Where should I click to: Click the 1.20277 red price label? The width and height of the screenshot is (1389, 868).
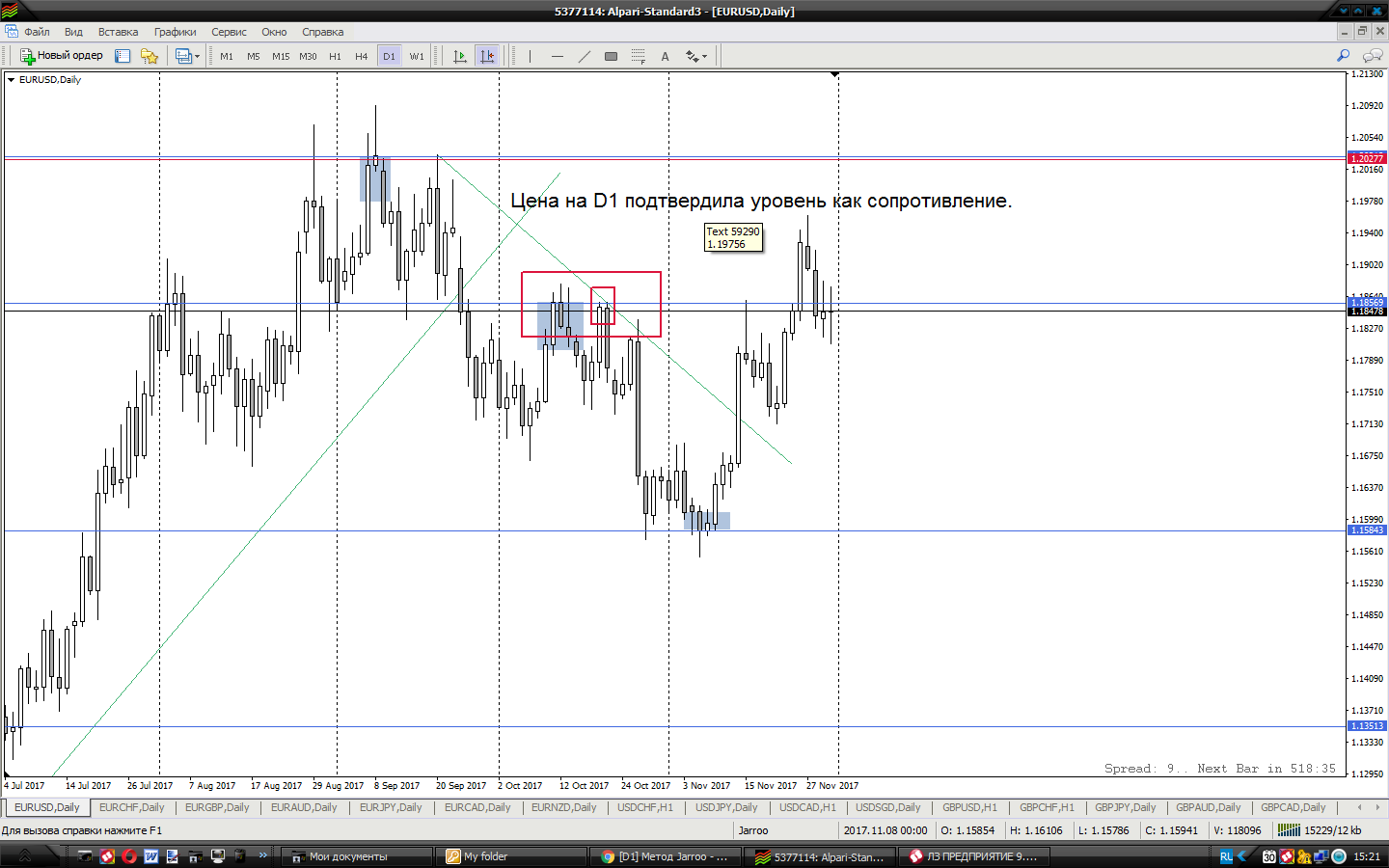(1367, 158)
